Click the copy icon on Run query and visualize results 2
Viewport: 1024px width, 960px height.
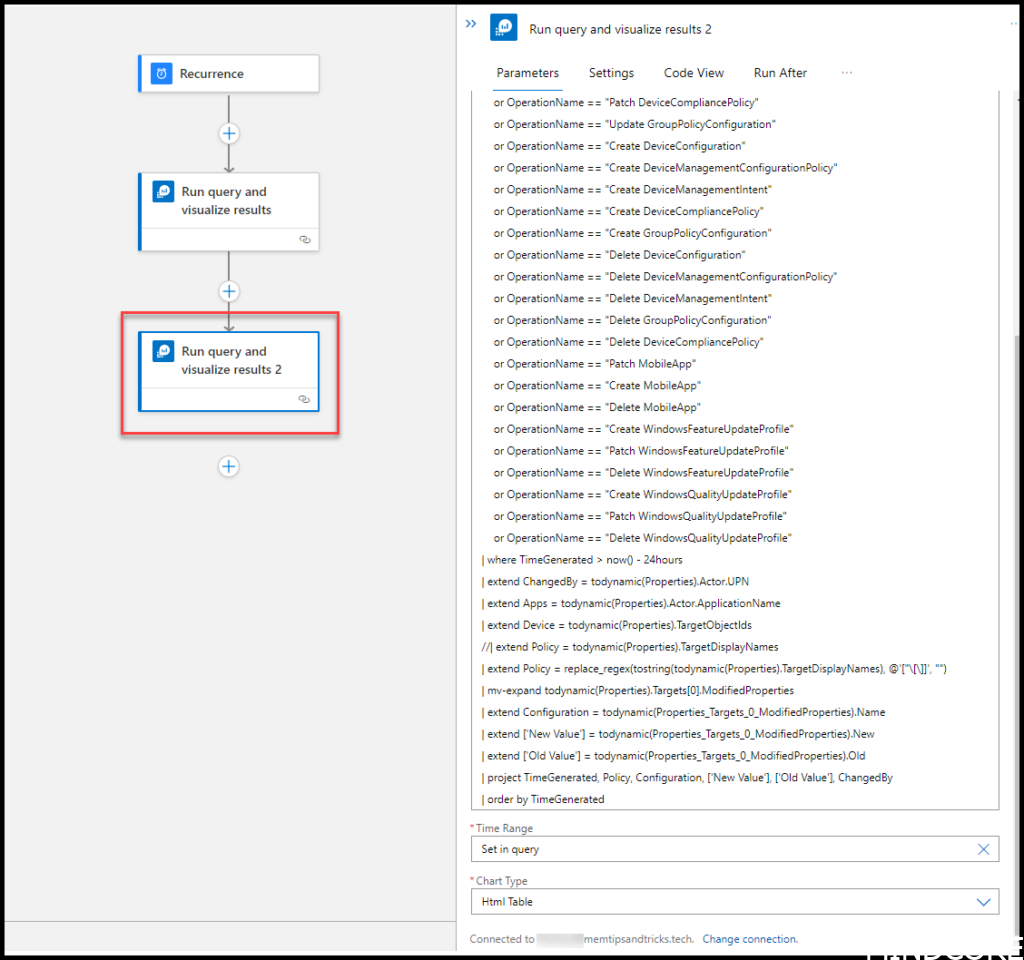point(304,398)
